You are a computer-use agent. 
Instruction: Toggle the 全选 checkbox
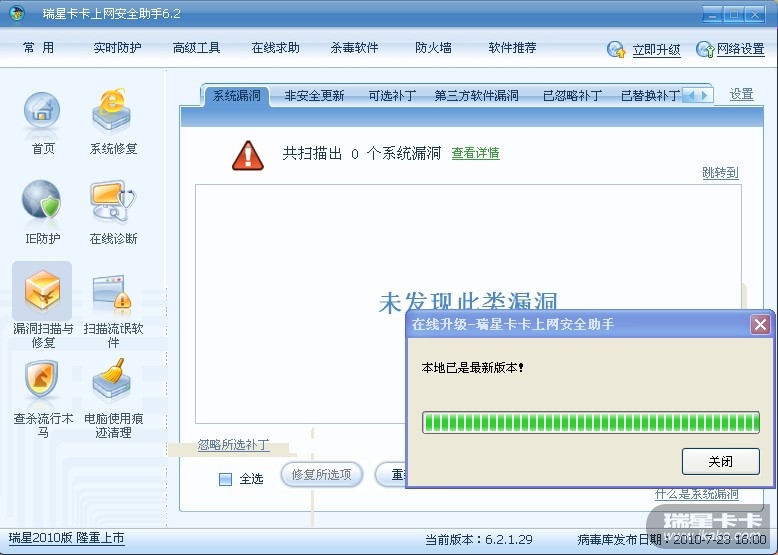(225, 479)
